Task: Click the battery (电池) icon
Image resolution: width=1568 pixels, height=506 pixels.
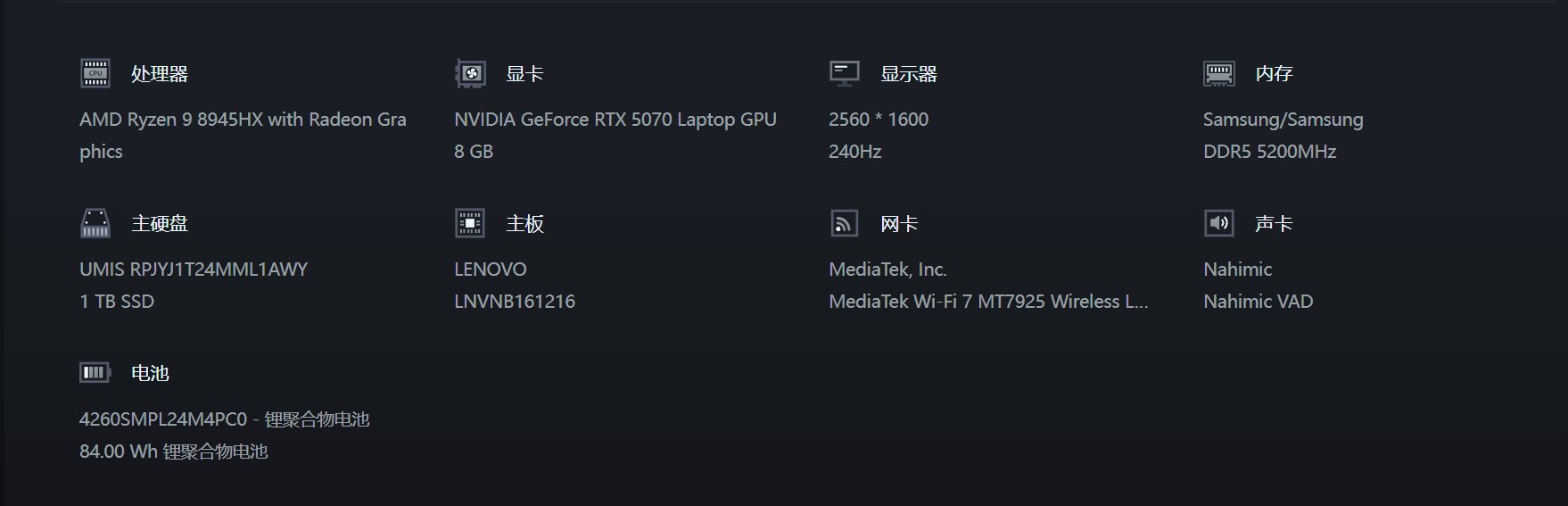Action: [x=95, y=372]
